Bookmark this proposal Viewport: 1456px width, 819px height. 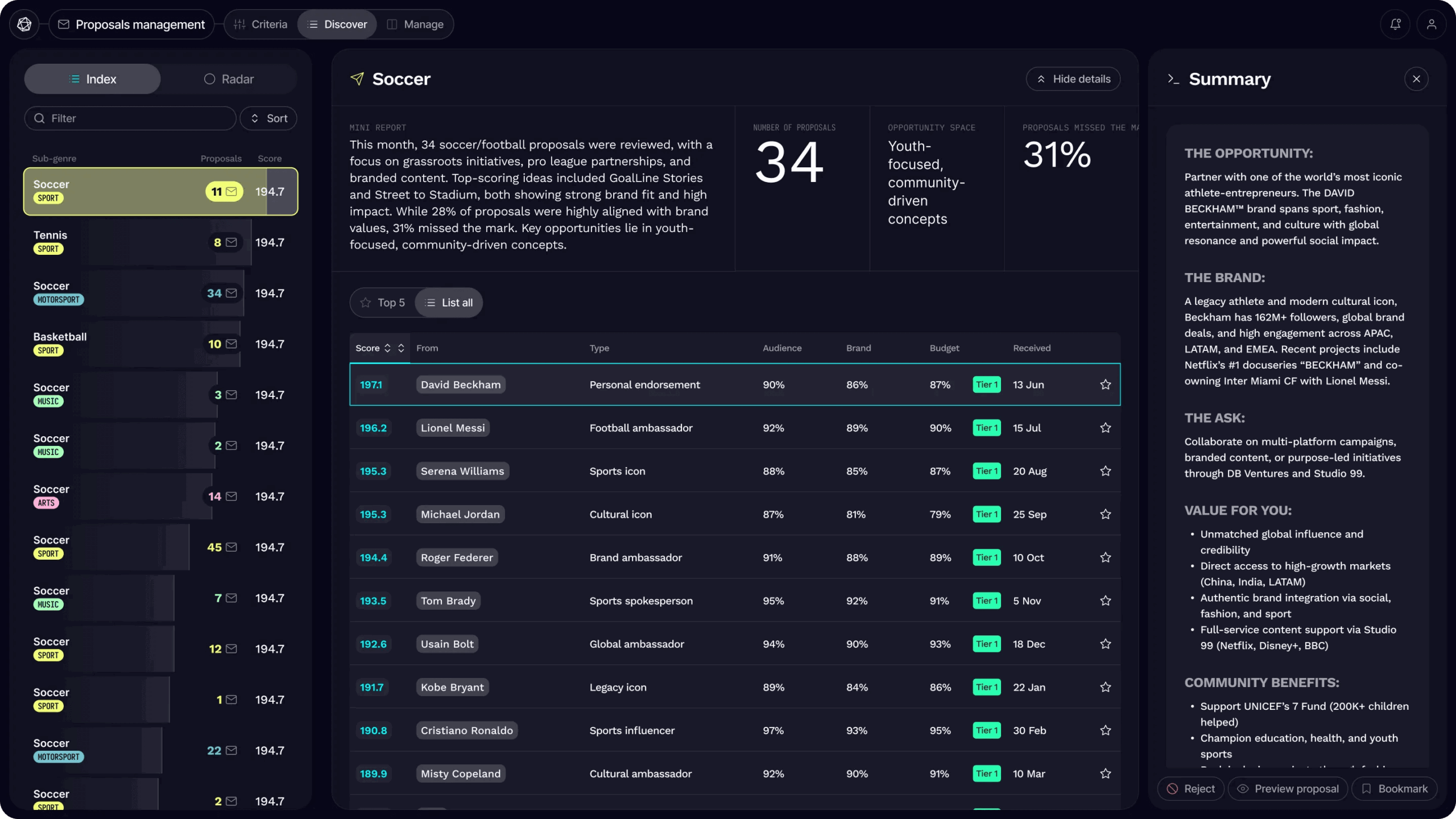[x=1395, y=789]
